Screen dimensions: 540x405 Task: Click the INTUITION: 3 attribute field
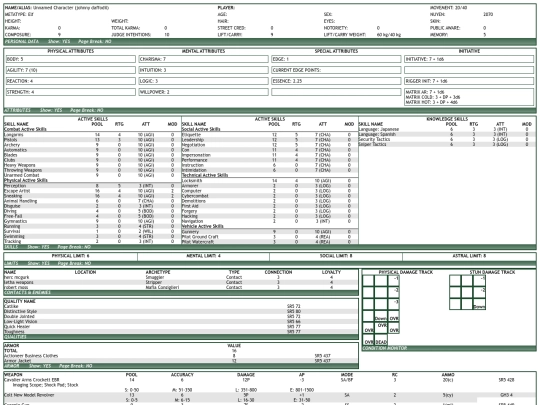pyautogui.click(x=204, y=70)
